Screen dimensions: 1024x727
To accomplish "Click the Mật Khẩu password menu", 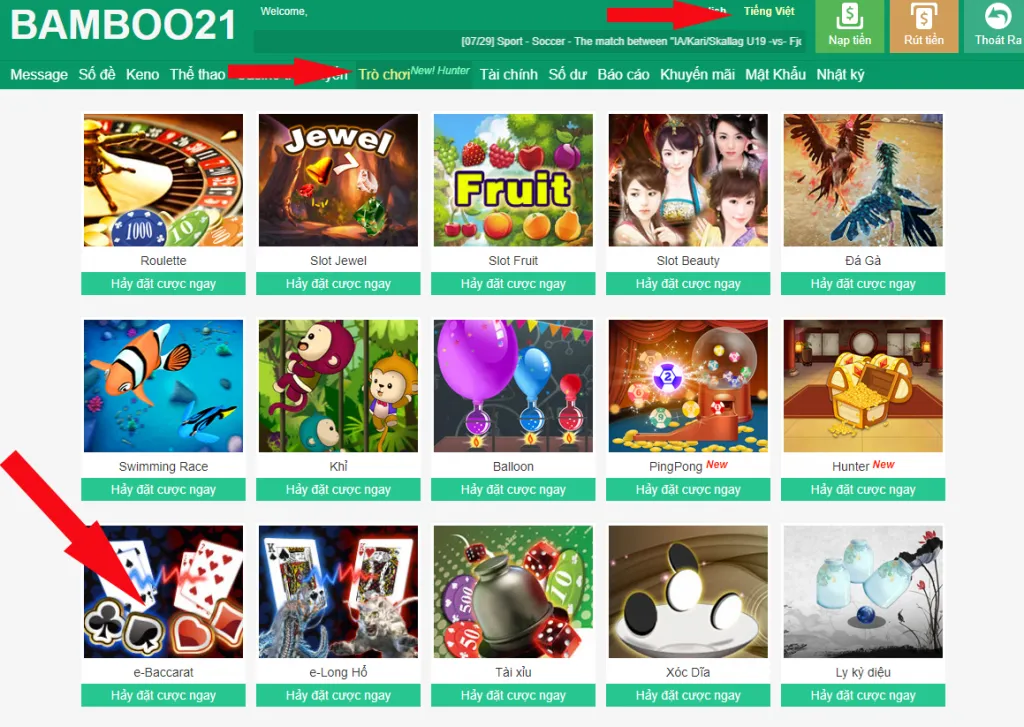I will [775, 74].
